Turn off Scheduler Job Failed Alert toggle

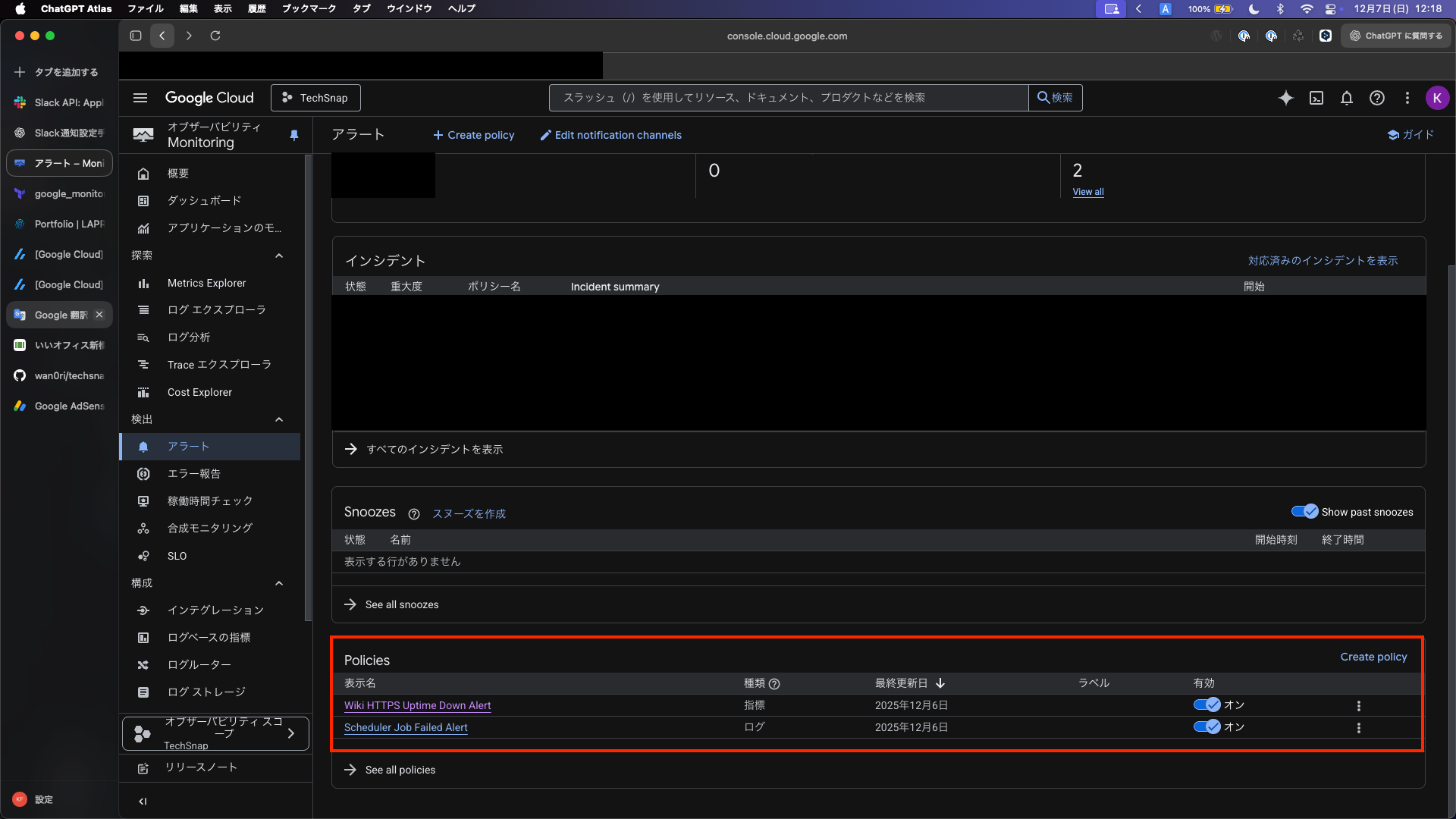coord(1207,726)
